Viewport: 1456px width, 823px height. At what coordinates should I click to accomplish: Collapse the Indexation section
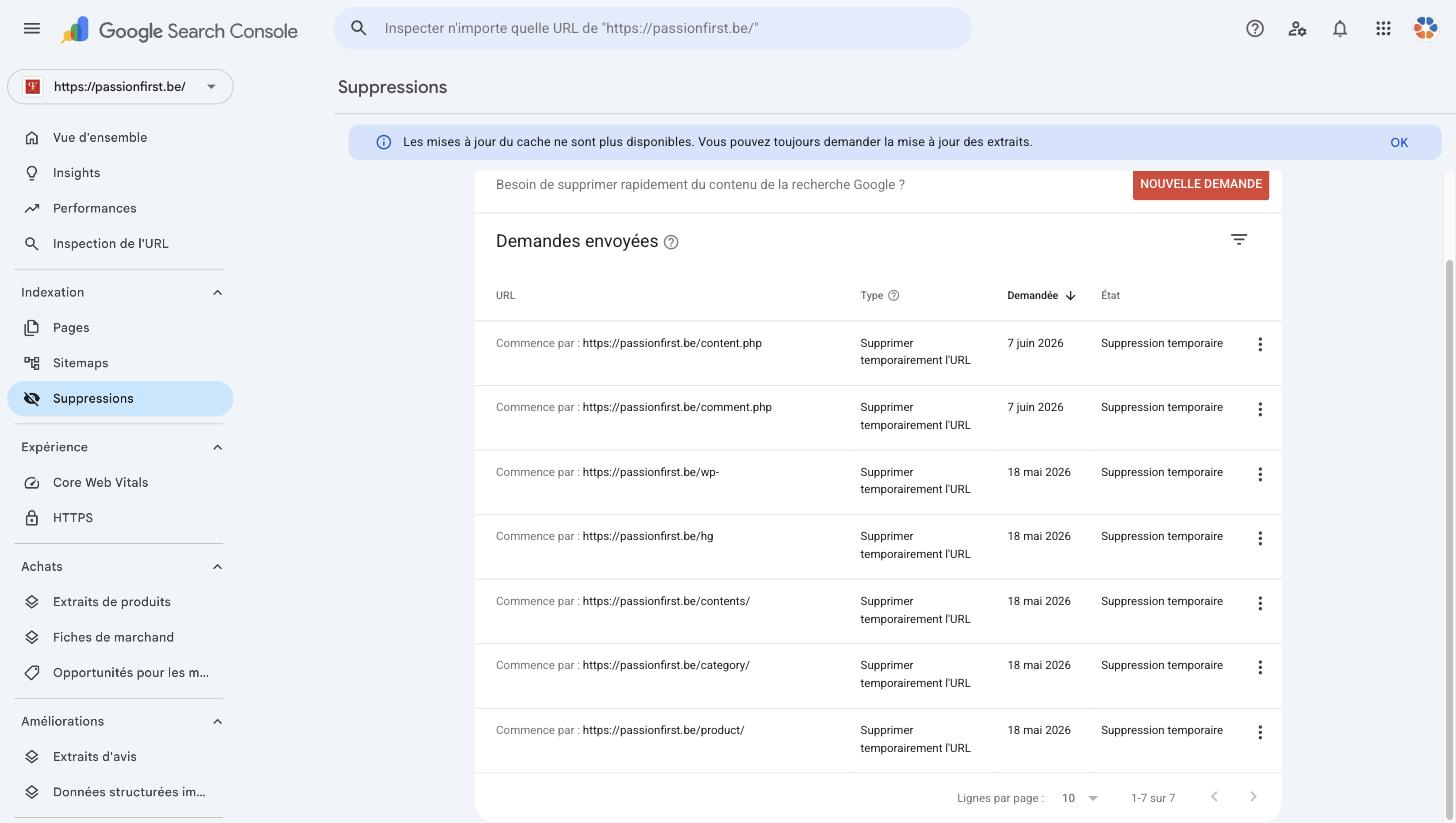(x=217, y=293)
